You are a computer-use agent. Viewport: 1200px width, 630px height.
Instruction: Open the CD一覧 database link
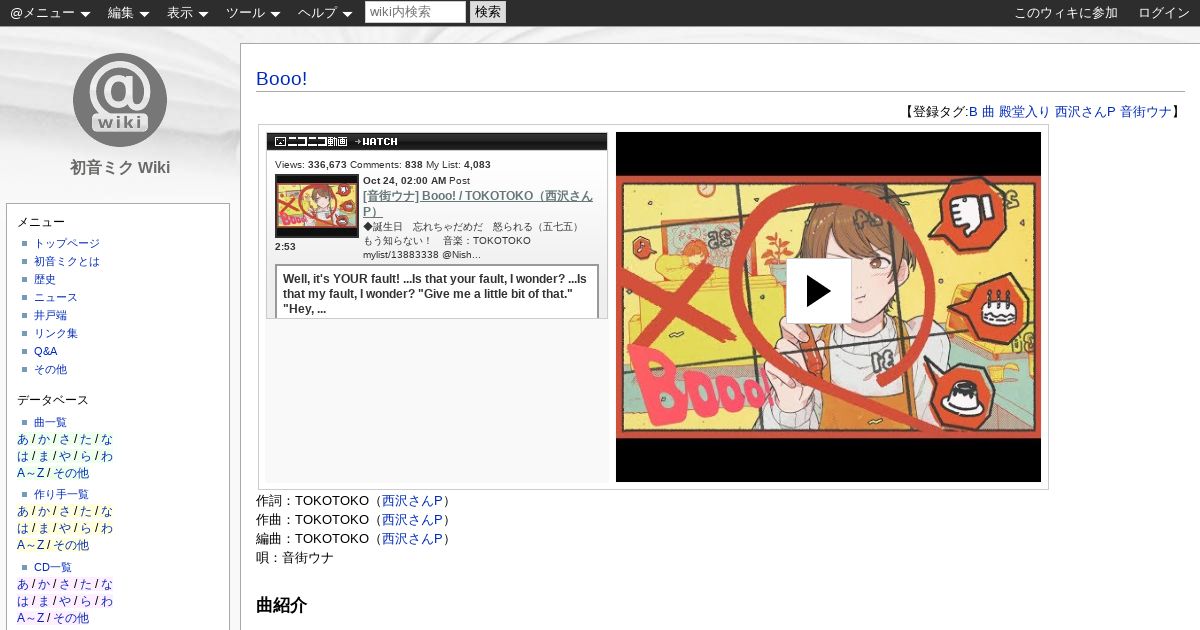pyautogui.click(x=53, y=567)
